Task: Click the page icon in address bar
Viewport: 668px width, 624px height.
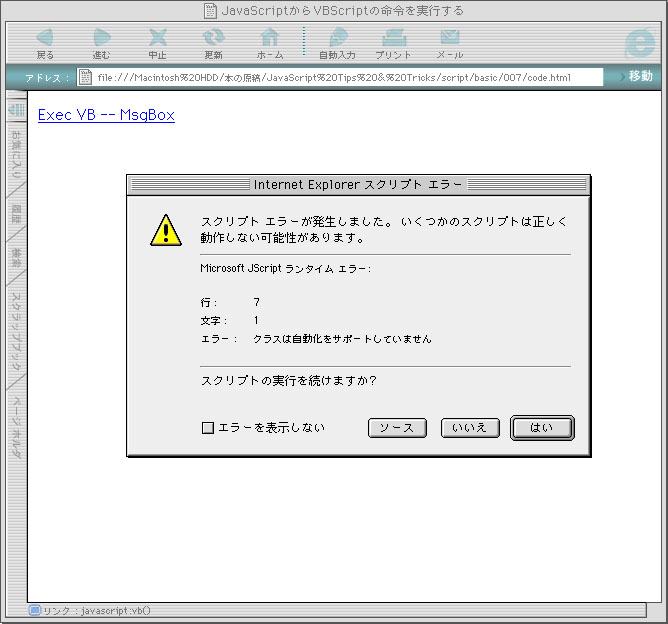Action: click(x=85, y=77)
